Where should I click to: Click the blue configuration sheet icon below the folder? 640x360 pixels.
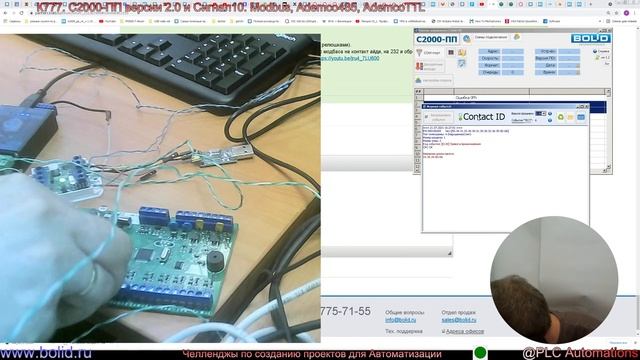pyautogui.click(x=462, y=63)
